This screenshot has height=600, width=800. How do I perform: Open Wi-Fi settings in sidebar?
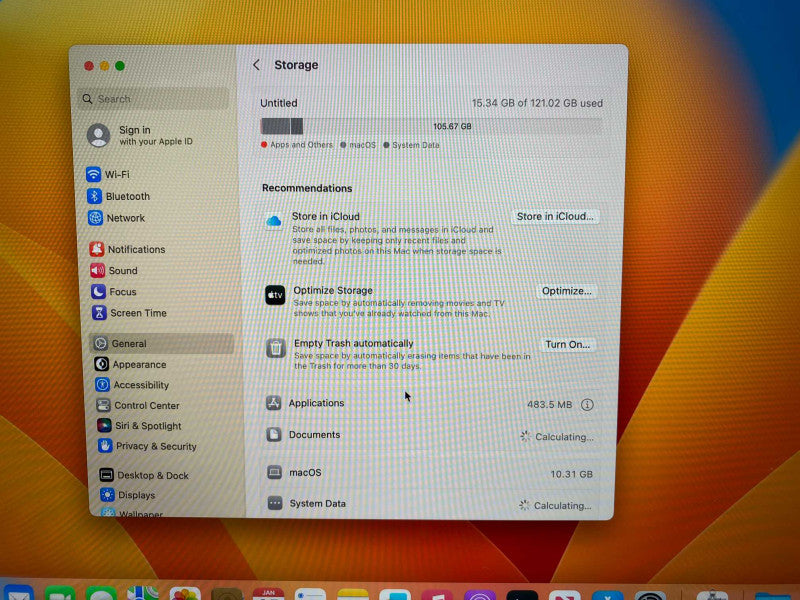108,174
